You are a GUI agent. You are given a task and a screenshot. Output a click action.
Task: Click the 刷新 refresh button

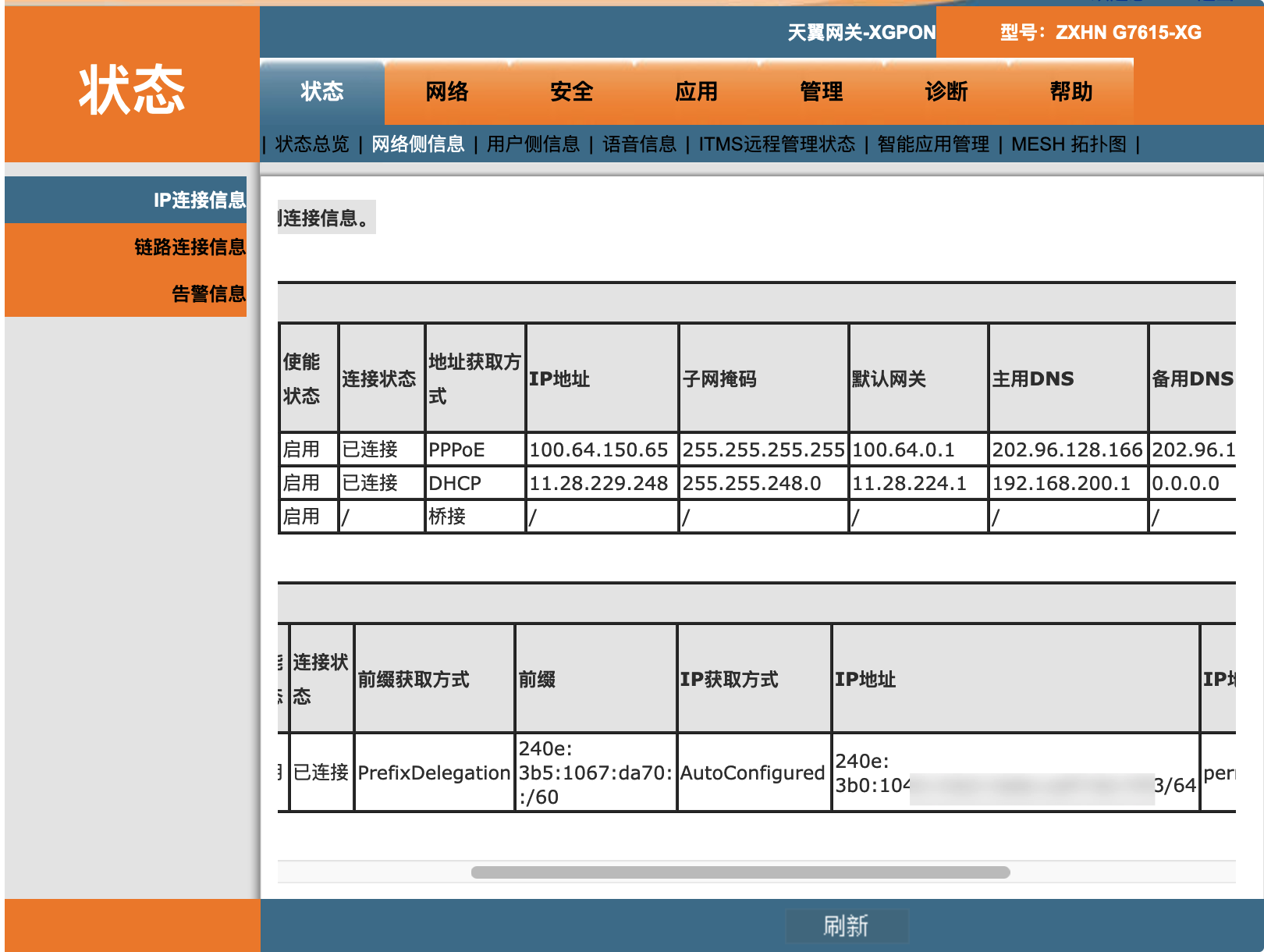click(x=847, y=926)
